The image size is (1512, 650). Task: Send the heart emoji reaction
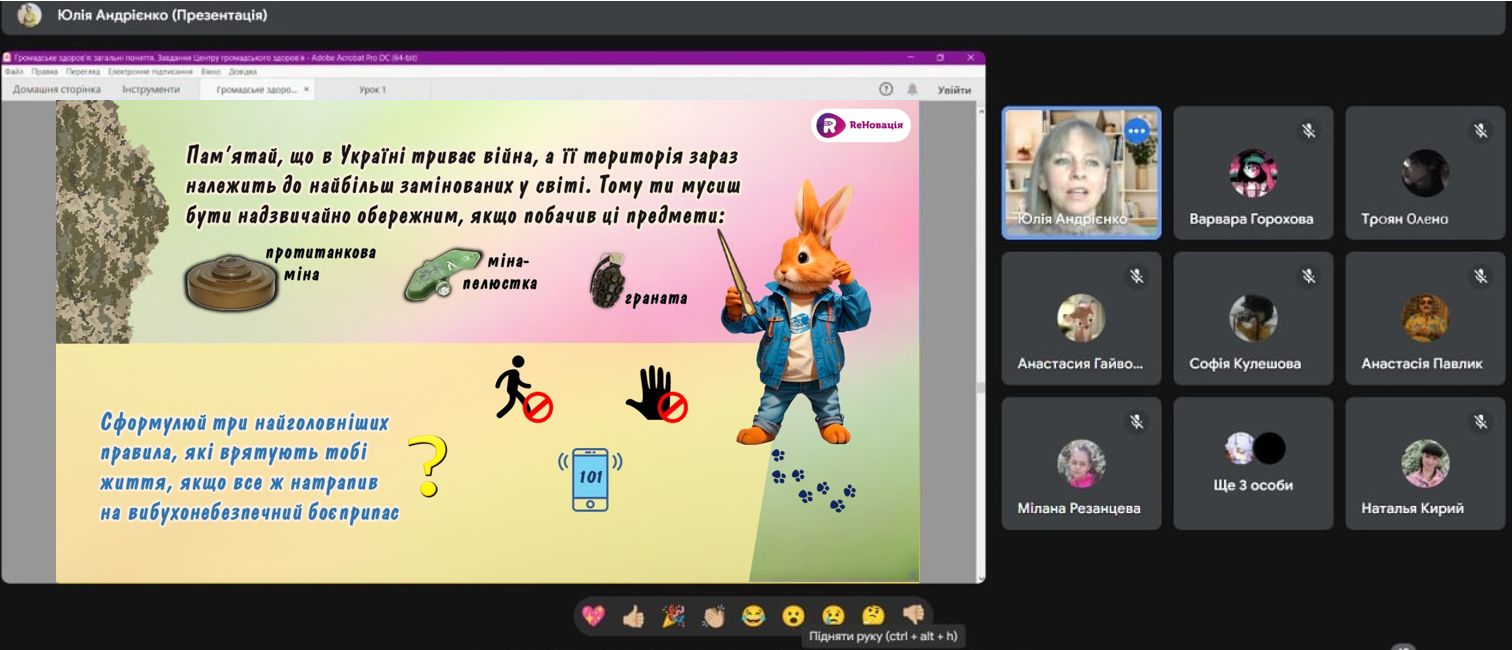click(593, 616)
